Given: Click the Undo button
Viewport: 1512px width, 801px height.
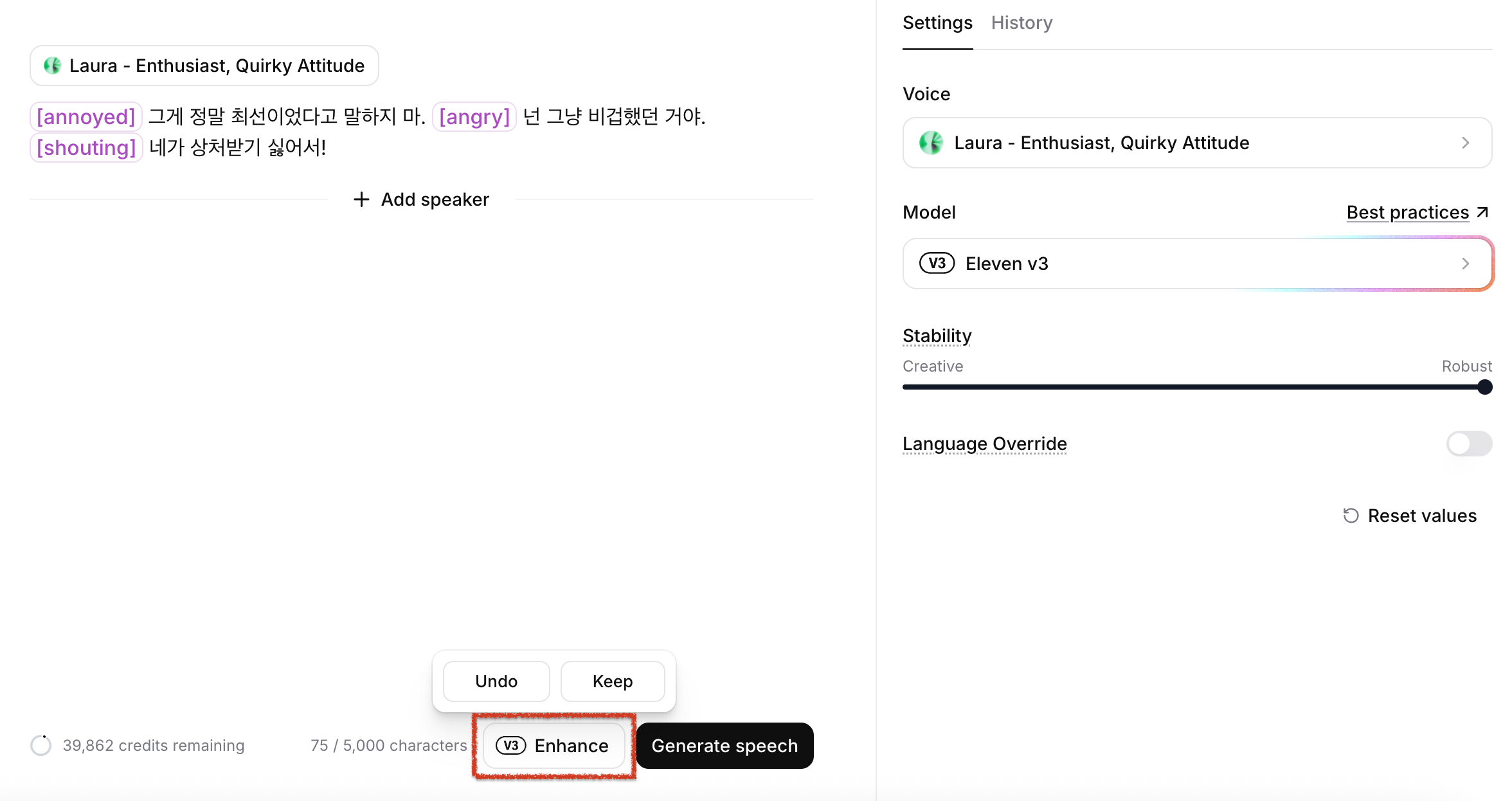Looking at the screenshot, I should tap(496, 681).
